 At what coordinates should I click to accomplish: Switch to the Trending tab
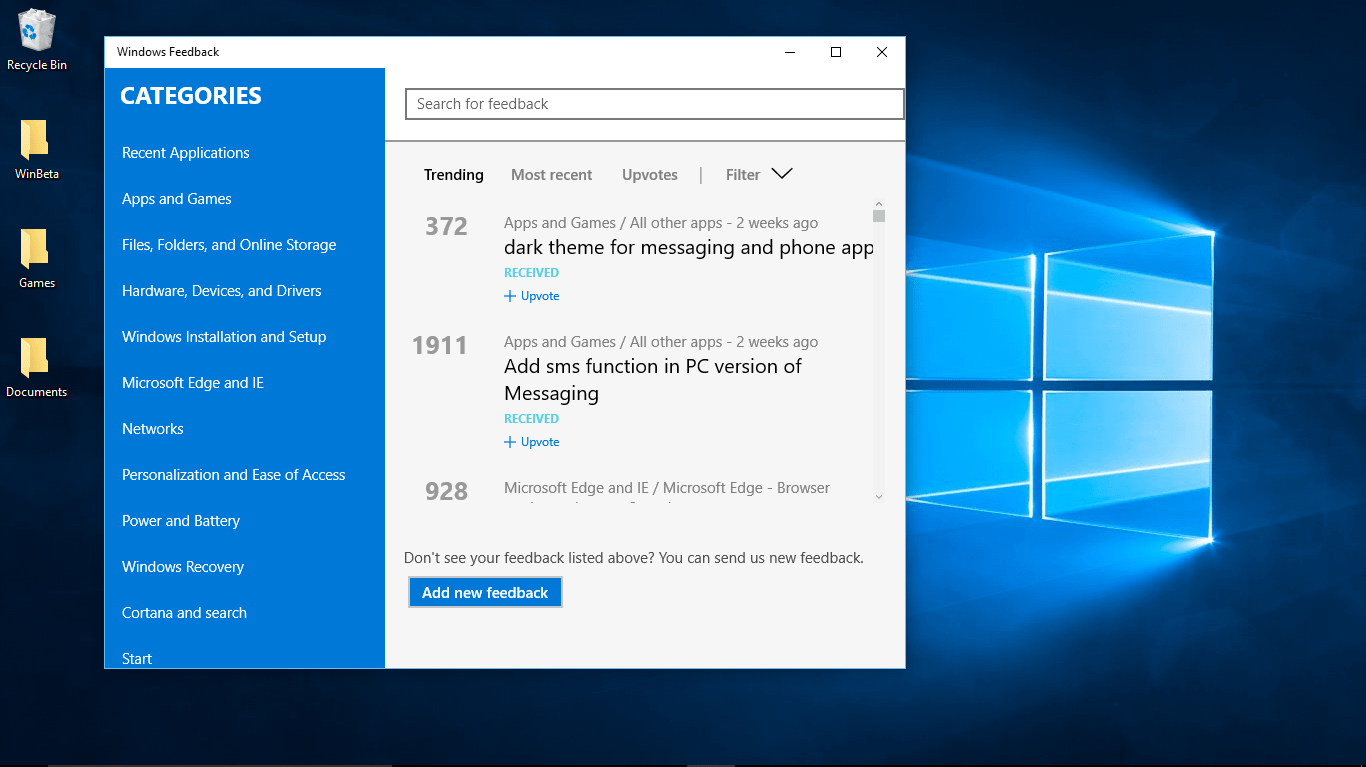point(453,175)
